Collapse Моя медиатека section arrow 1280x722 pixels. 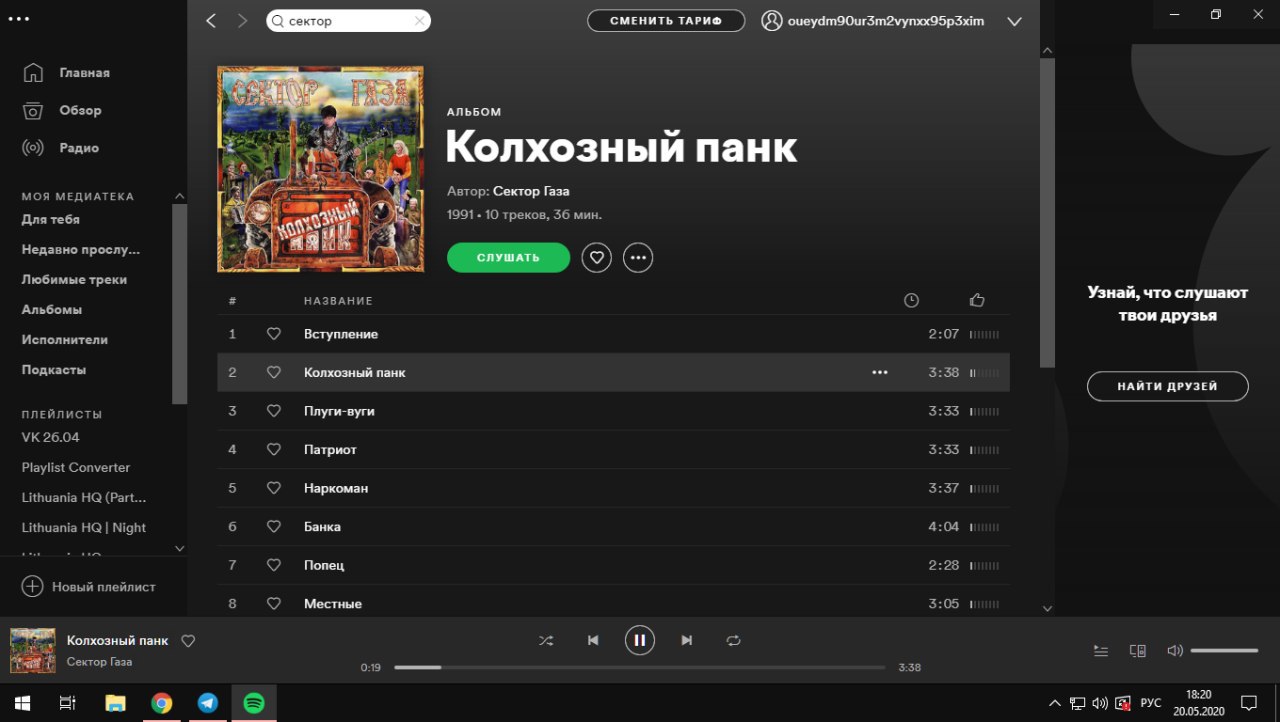[x=180, y=196]
